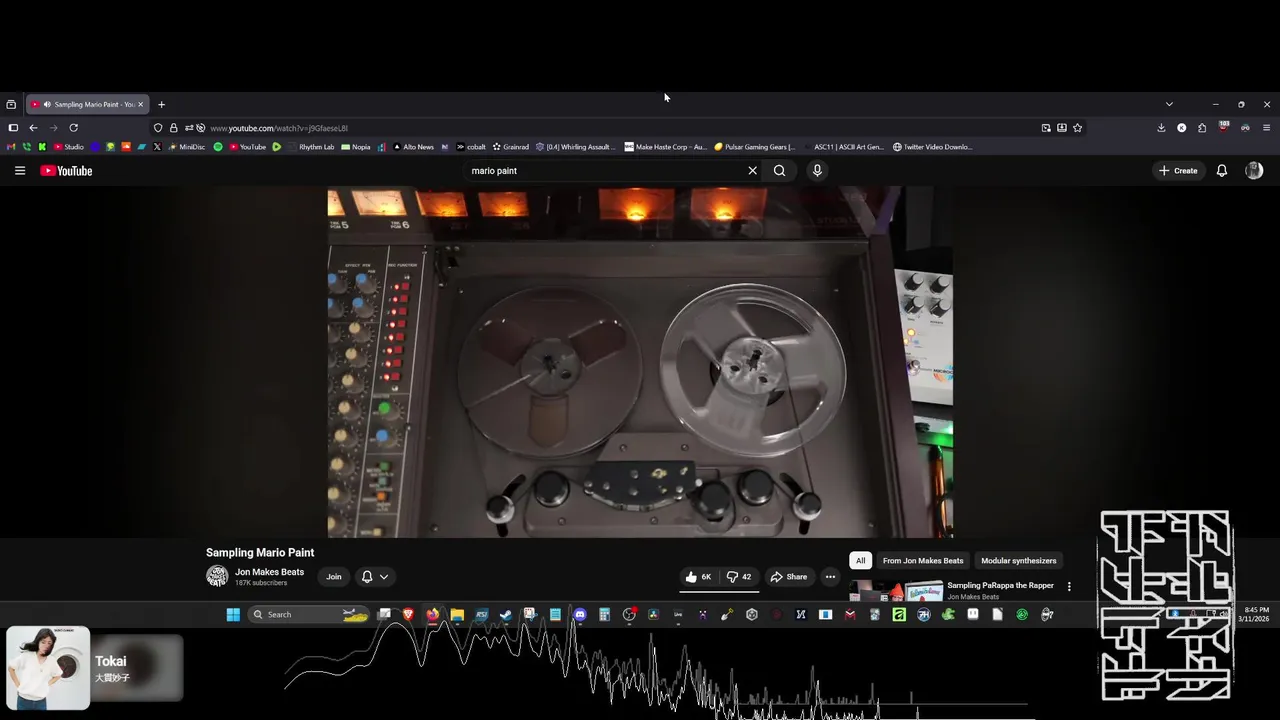
Task: Clear the 'mario paint' search text
Action: (x=753, y=171)
